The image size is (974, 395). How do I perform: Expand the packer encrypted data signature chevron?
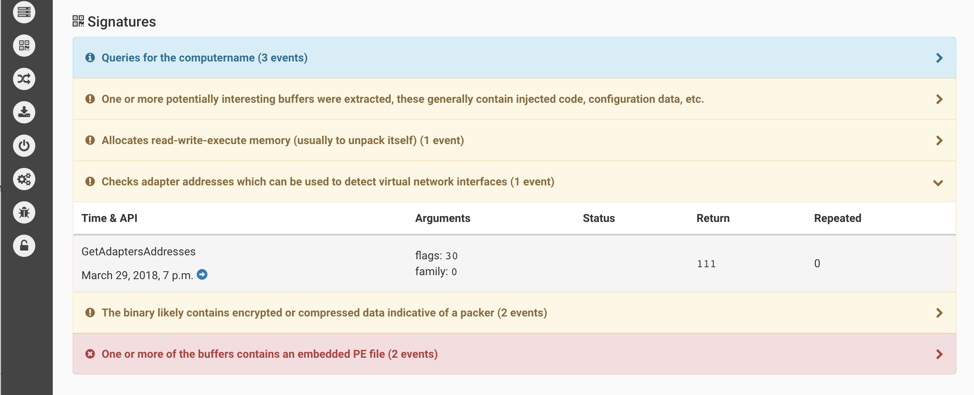click(939, 313)
